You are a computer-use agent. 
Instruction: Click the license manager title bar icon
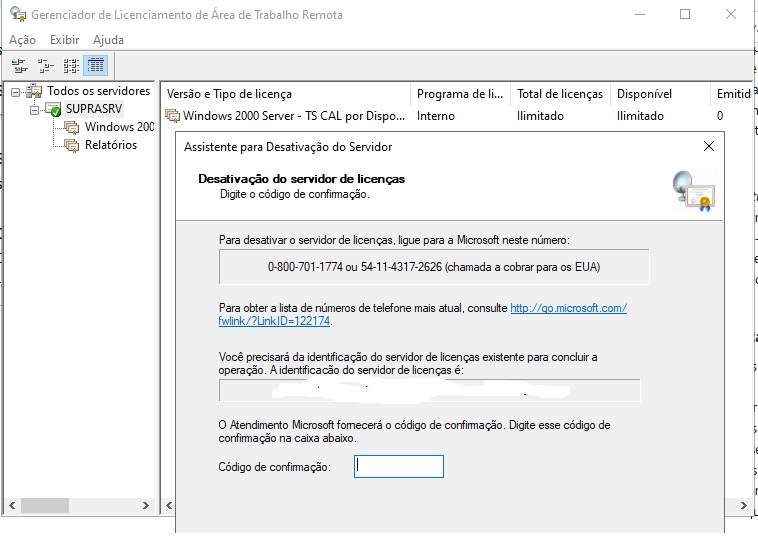[x=18, y=14]
